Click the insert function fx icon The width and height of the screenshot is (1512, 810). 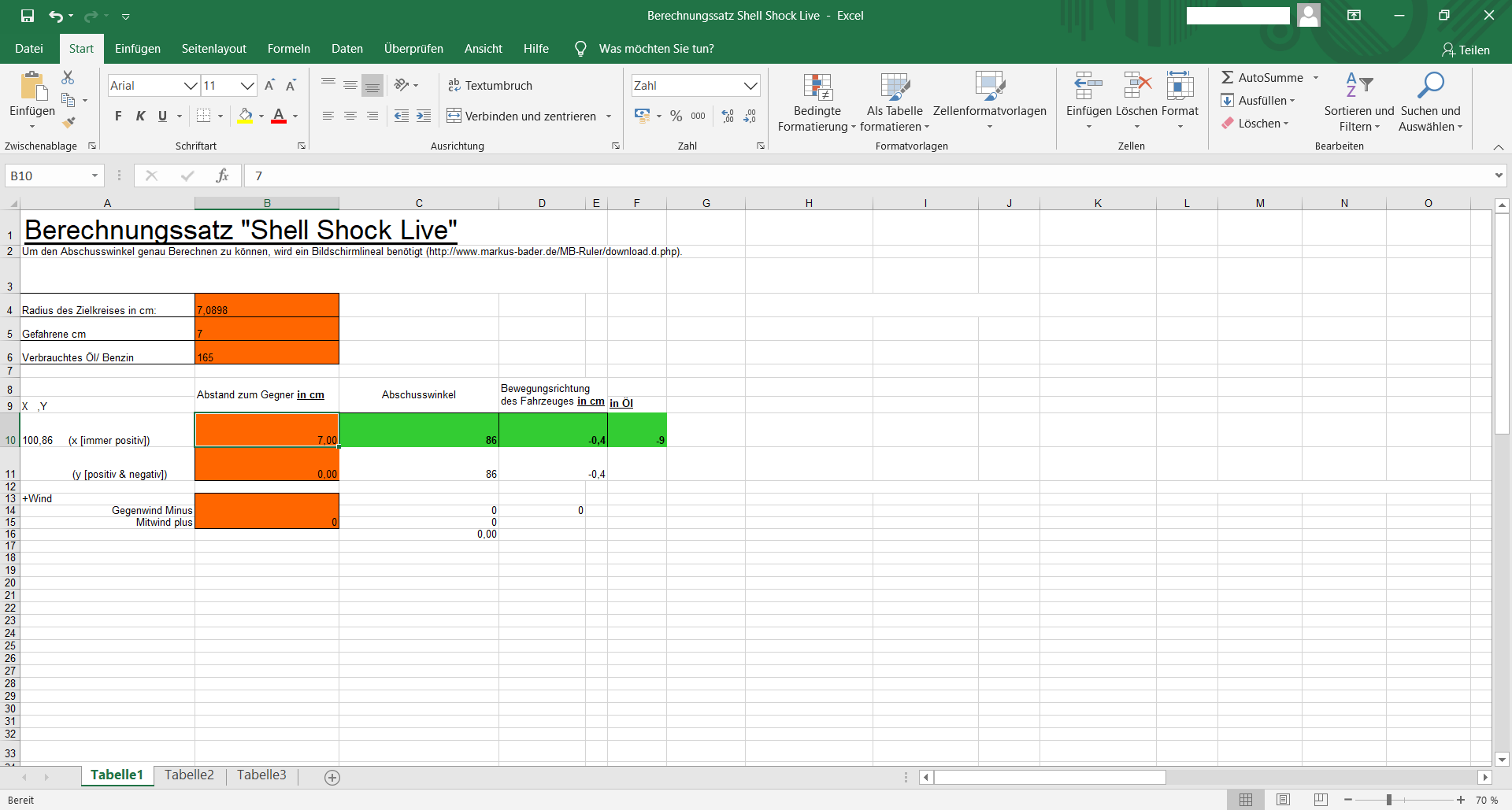coord(222,176)
